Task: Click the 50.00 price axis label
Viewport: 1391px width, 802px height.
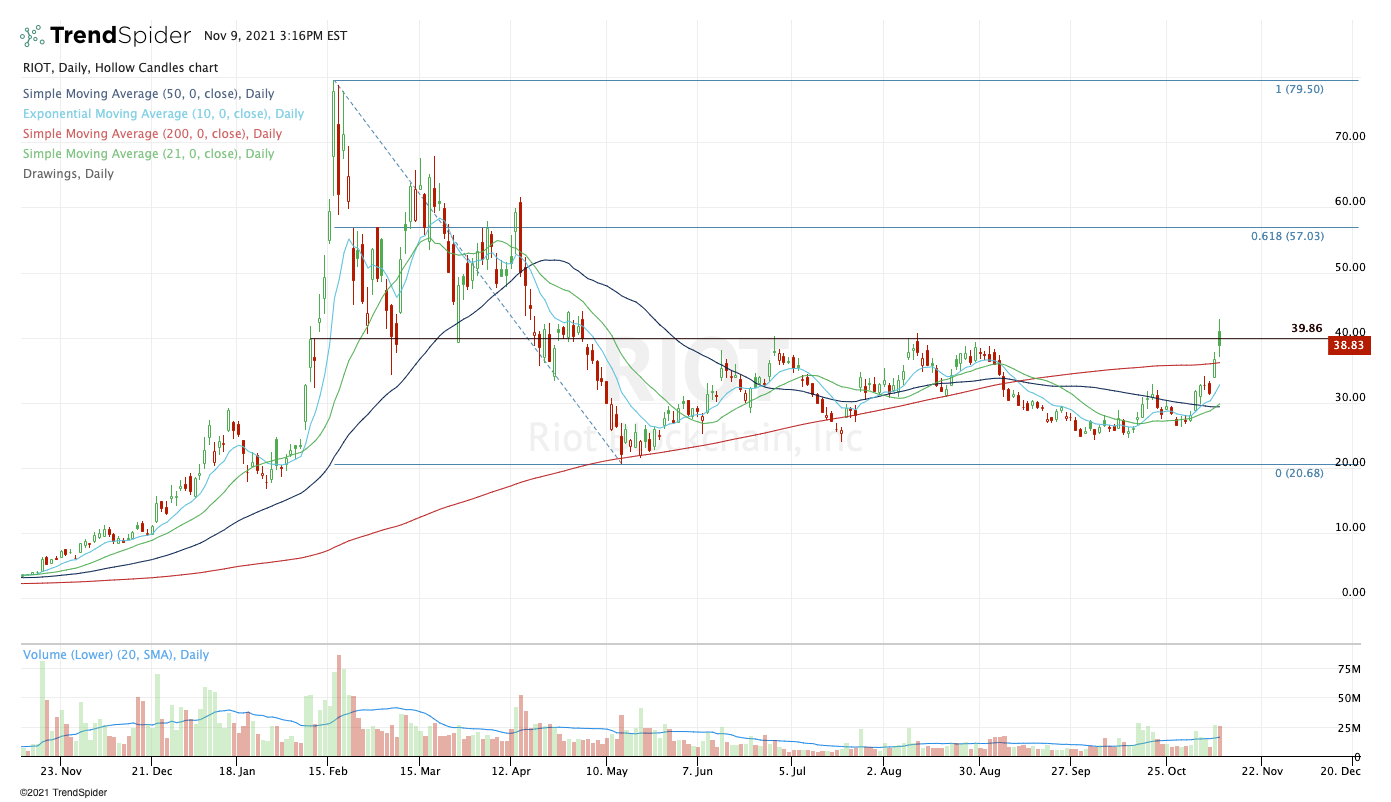Action: coord(1350,267)
